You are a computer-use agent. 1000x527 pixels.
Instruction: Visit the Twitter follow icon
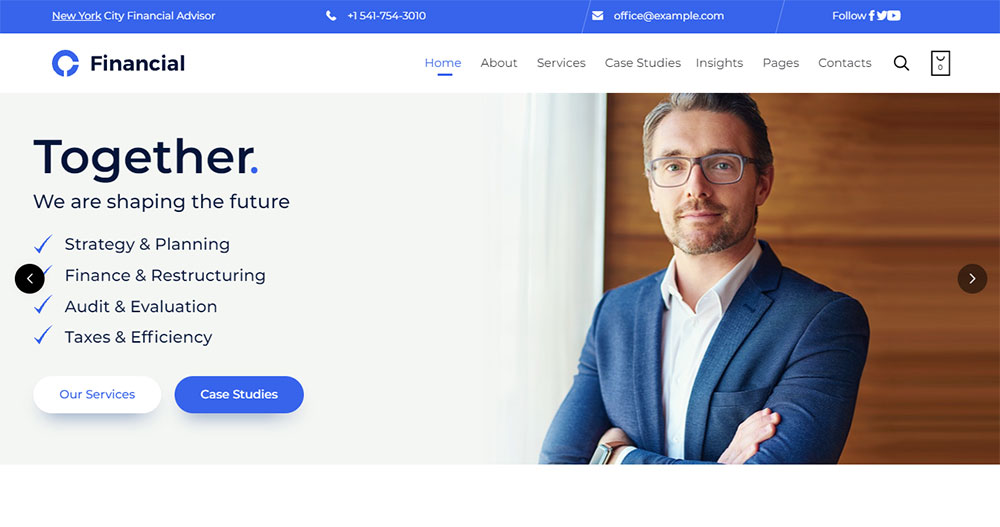click(881, 16)
